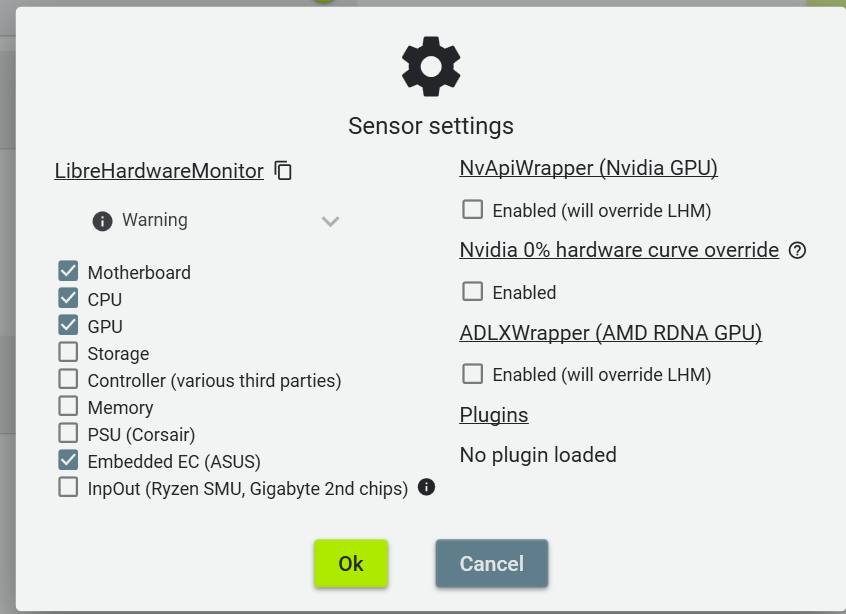Tick the PSU (Corsair) checkbox
Screen dimensions: 846x614
point(68,433)
